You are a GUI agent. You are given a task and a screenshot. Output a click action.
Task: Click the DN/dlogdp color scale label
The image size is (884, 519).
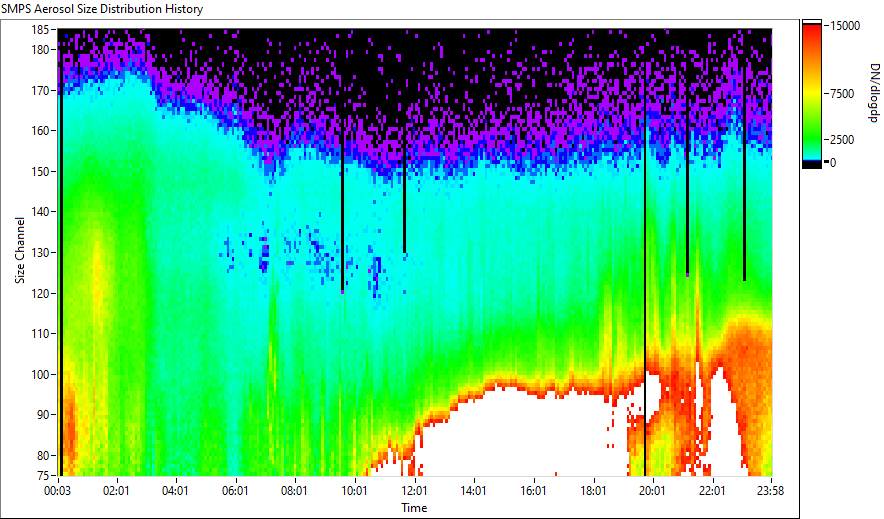coord(874,92)
